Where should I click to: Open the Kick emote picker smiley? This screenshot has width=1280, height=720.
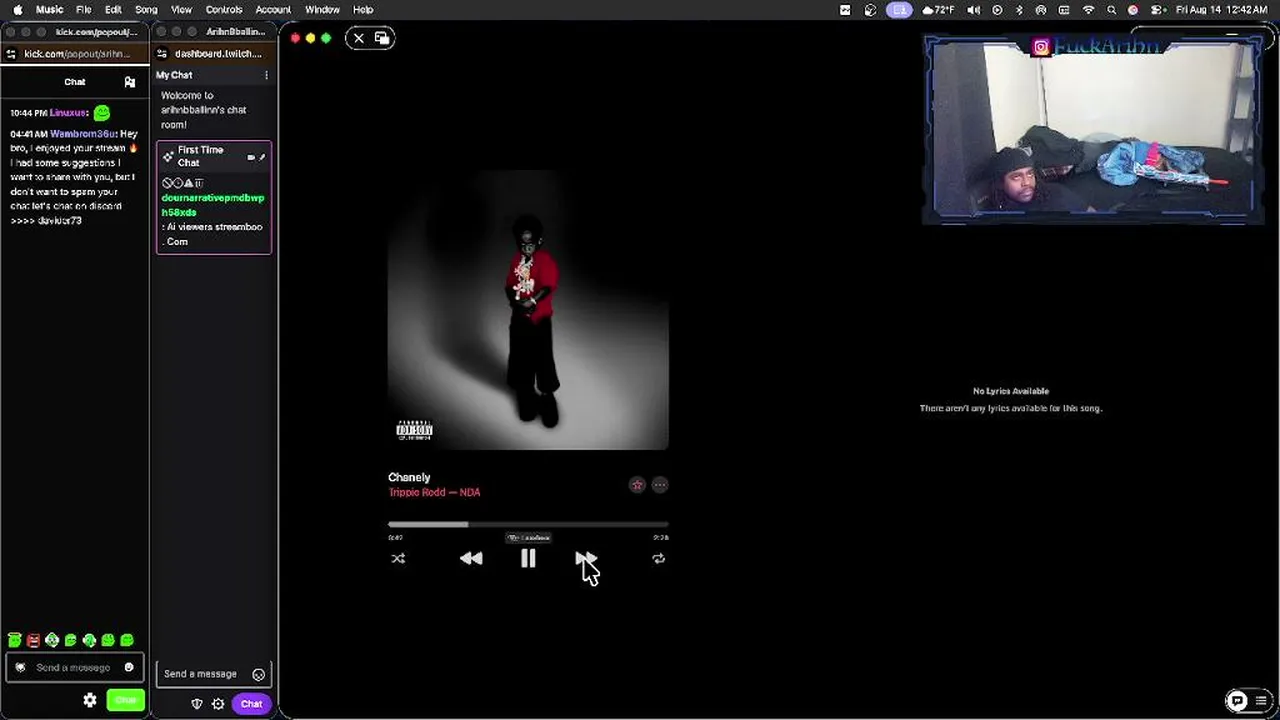pyautogui.click(x=129, y=668)
